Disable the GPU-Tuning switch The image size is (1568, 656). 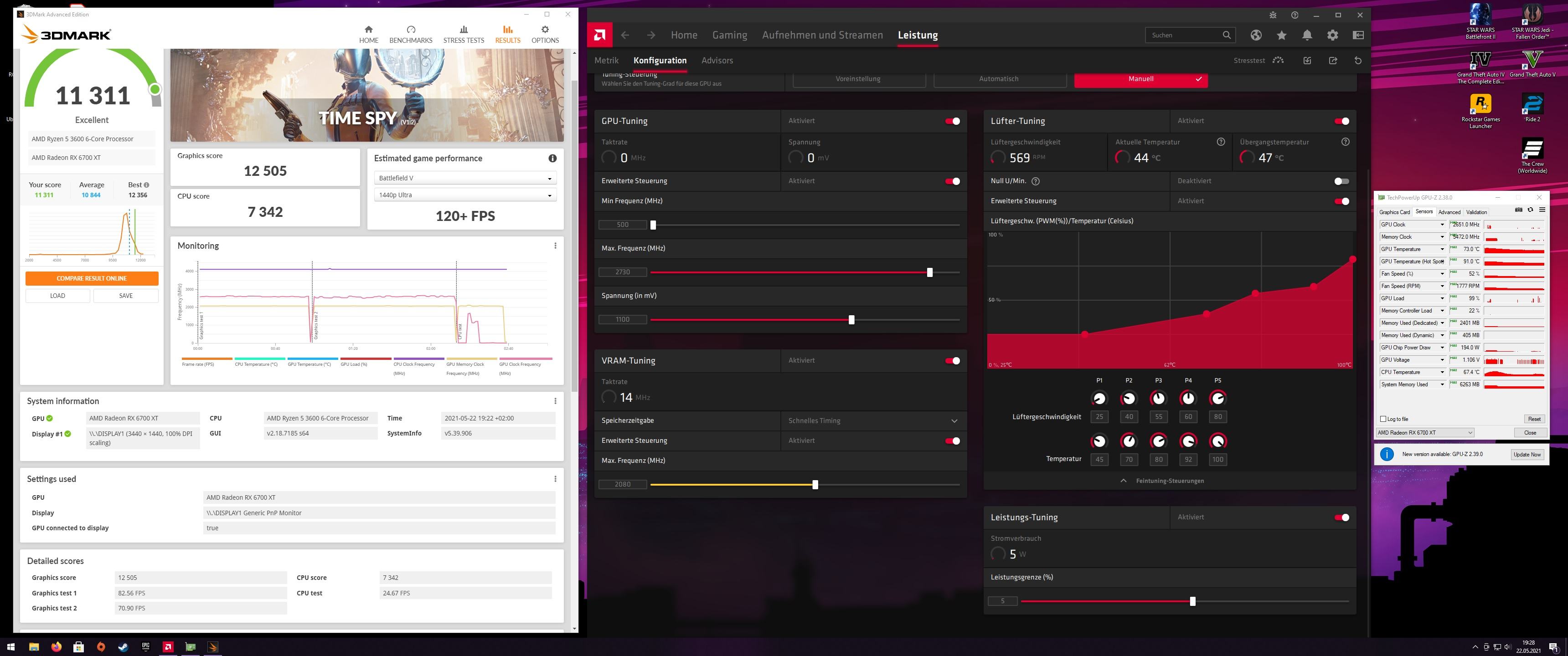(x=952, y=121)
